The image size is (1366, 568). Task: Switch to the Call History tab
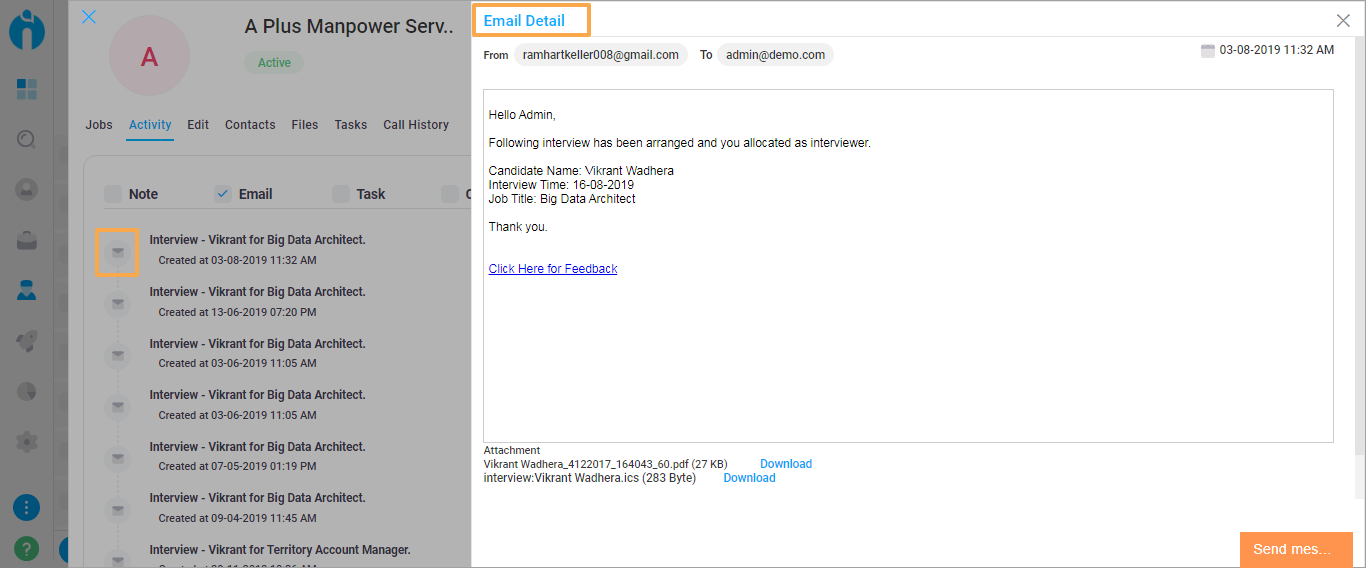tap(416, 125)
